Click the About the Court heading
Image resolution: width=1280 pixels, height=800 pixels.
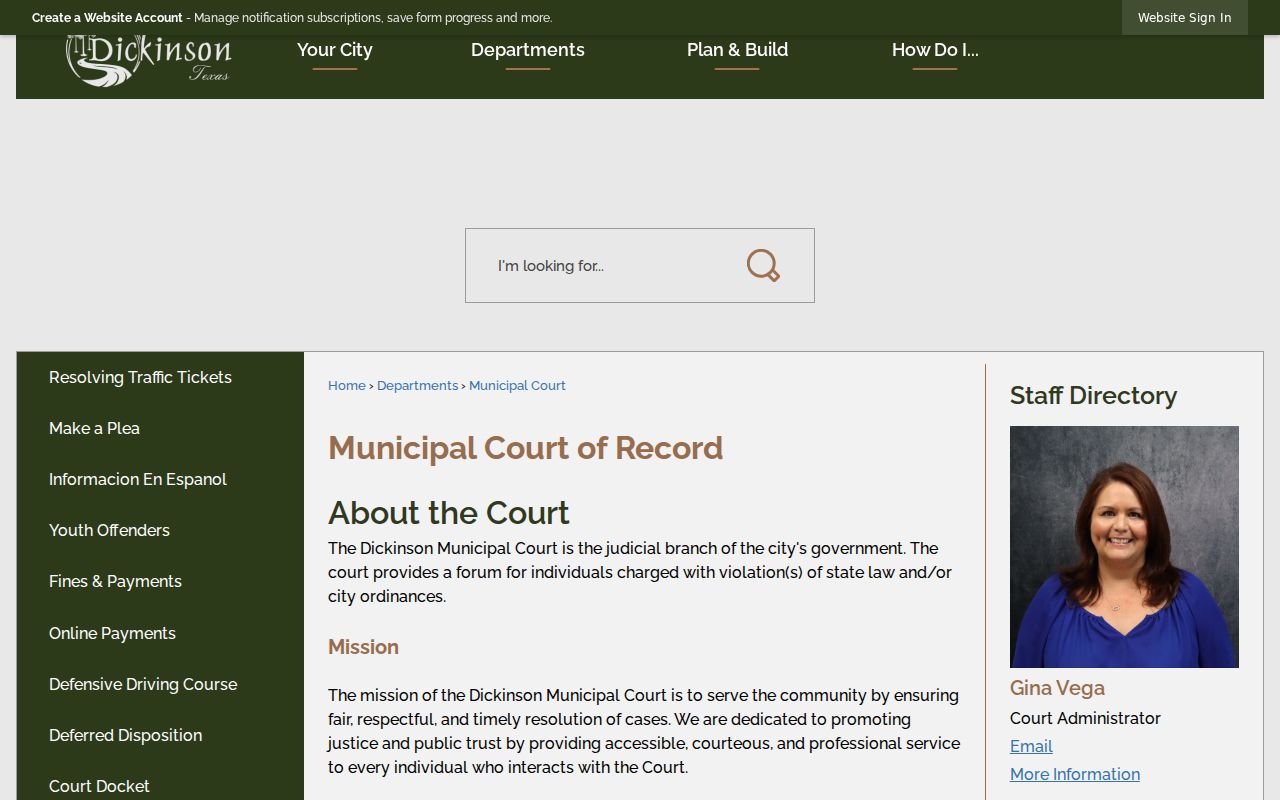pyautogui.click(x=448, y=513)
